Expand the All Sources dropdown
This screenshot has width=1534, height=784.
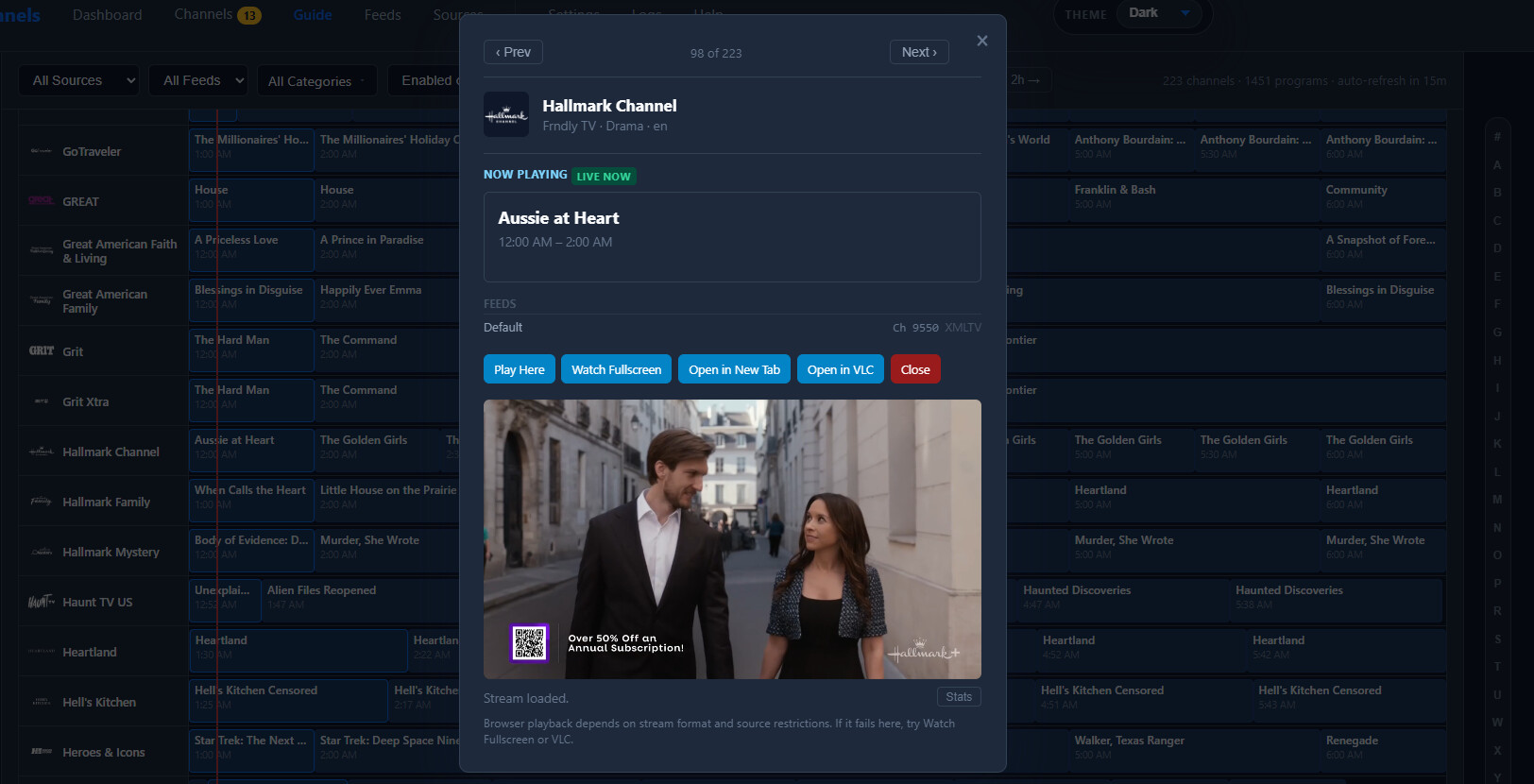pos(79,80)
